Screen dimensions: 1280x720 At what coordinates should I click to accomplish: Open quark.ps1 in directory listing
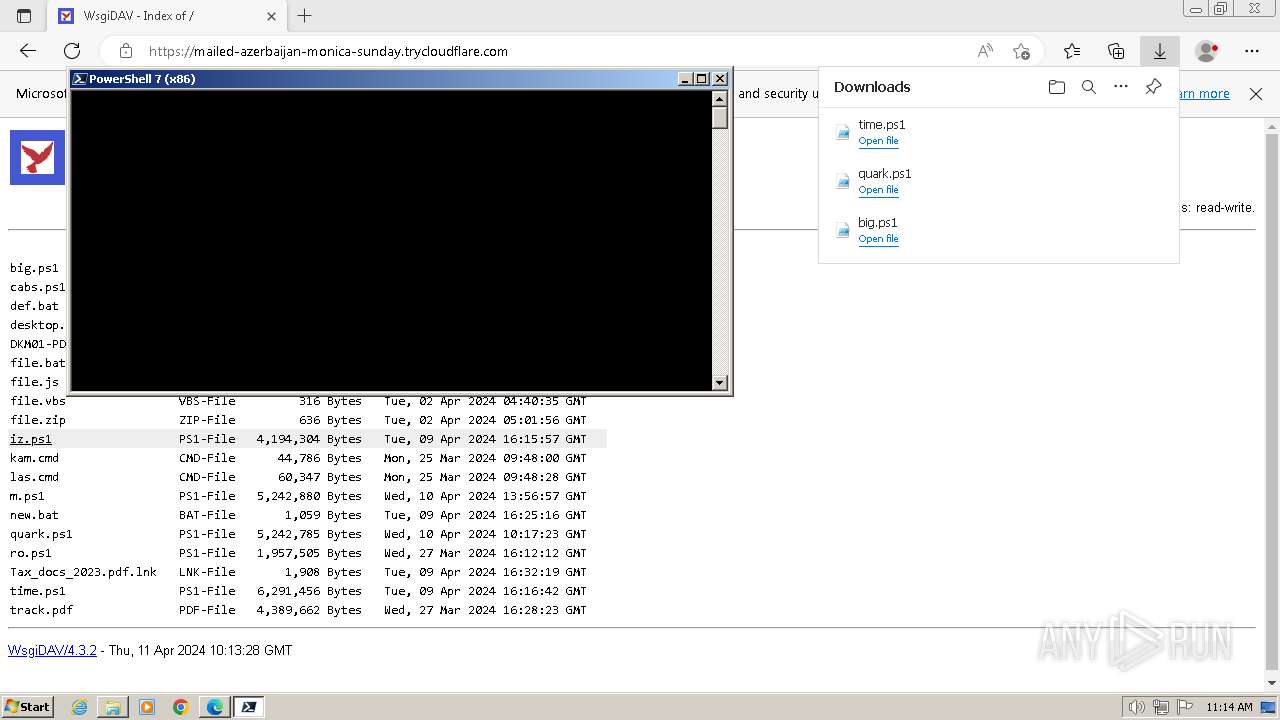pos(41,534)
